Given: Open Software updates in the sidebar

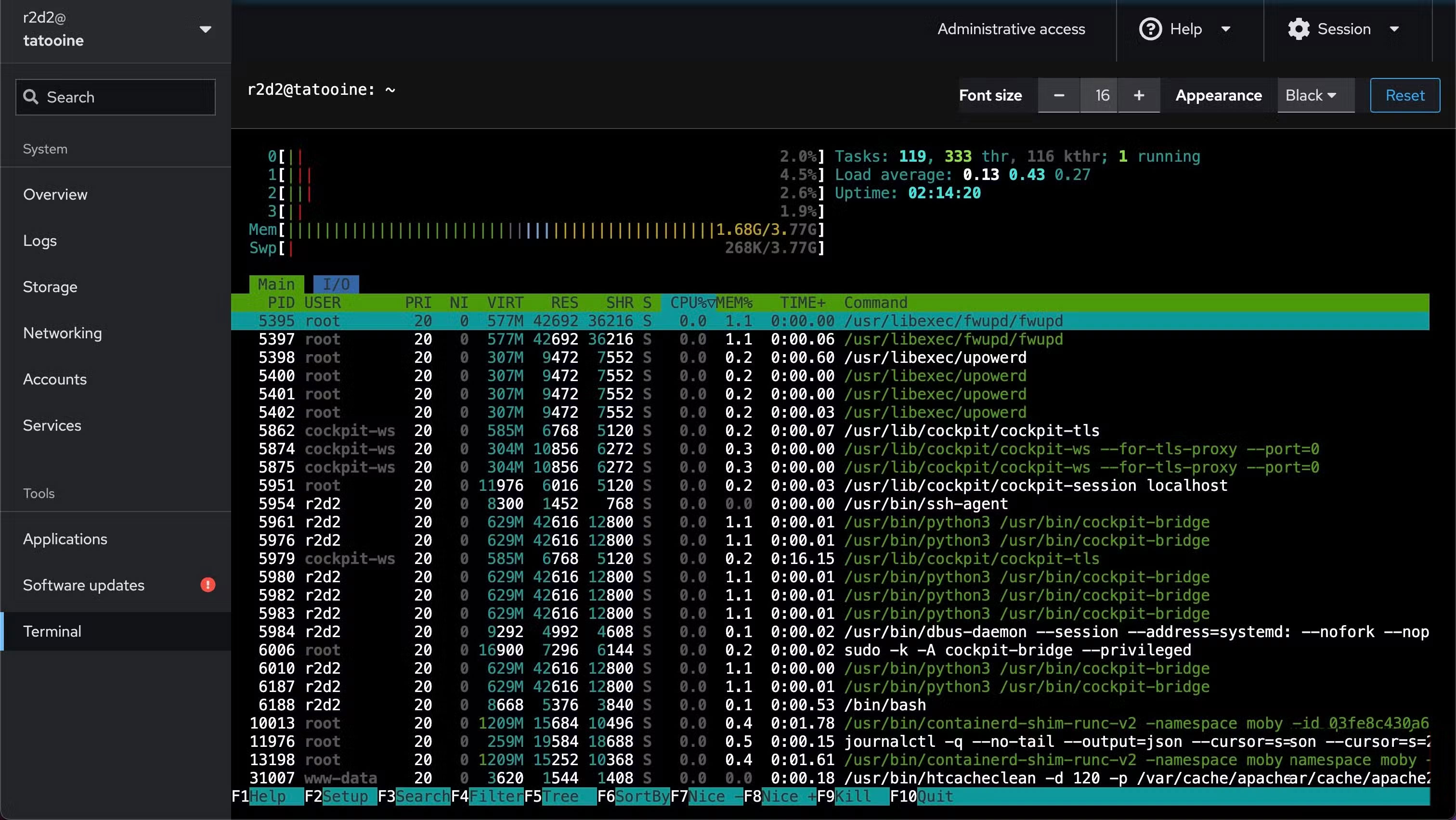Looking at the screenshot, I should (84, 585).
